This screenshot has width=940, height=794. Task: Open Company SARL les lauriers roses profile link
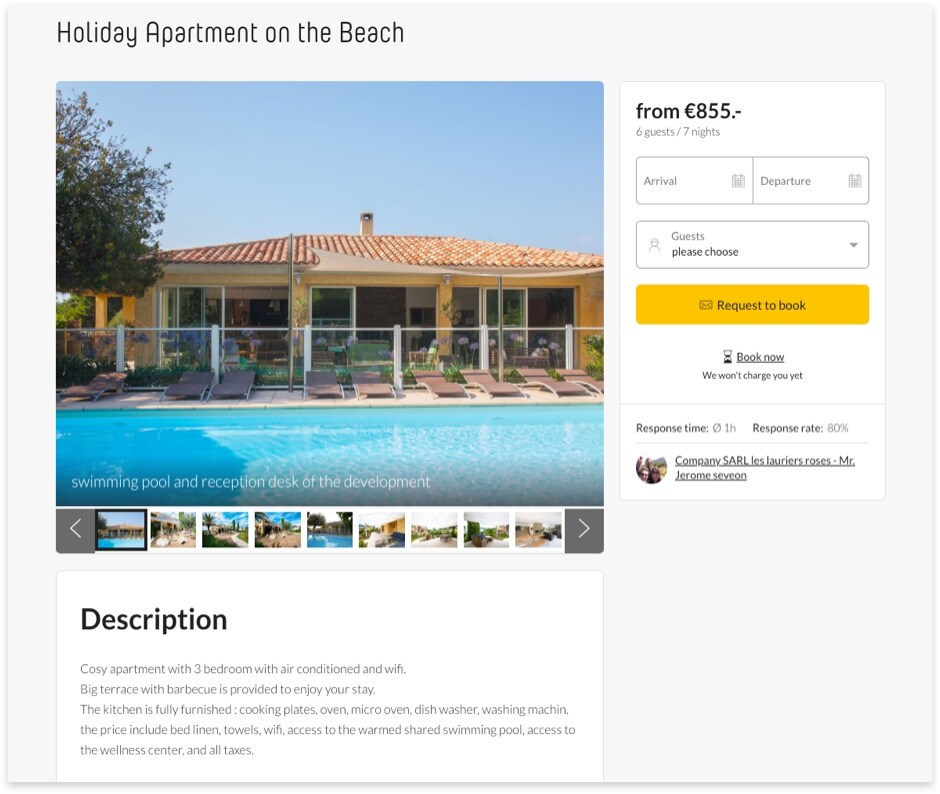764,468
